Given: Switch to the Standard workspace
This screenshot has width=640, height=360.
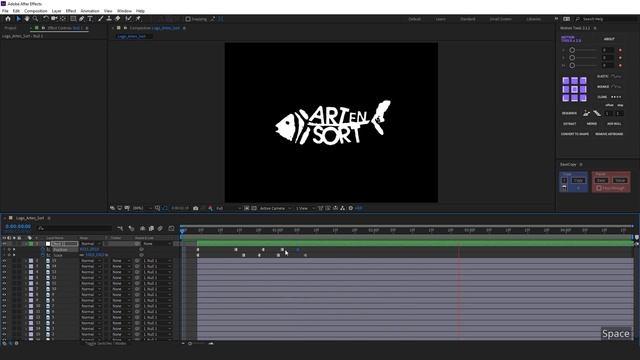Looking at the screenshot, I should pyautogui.click(x=468, y=19).
